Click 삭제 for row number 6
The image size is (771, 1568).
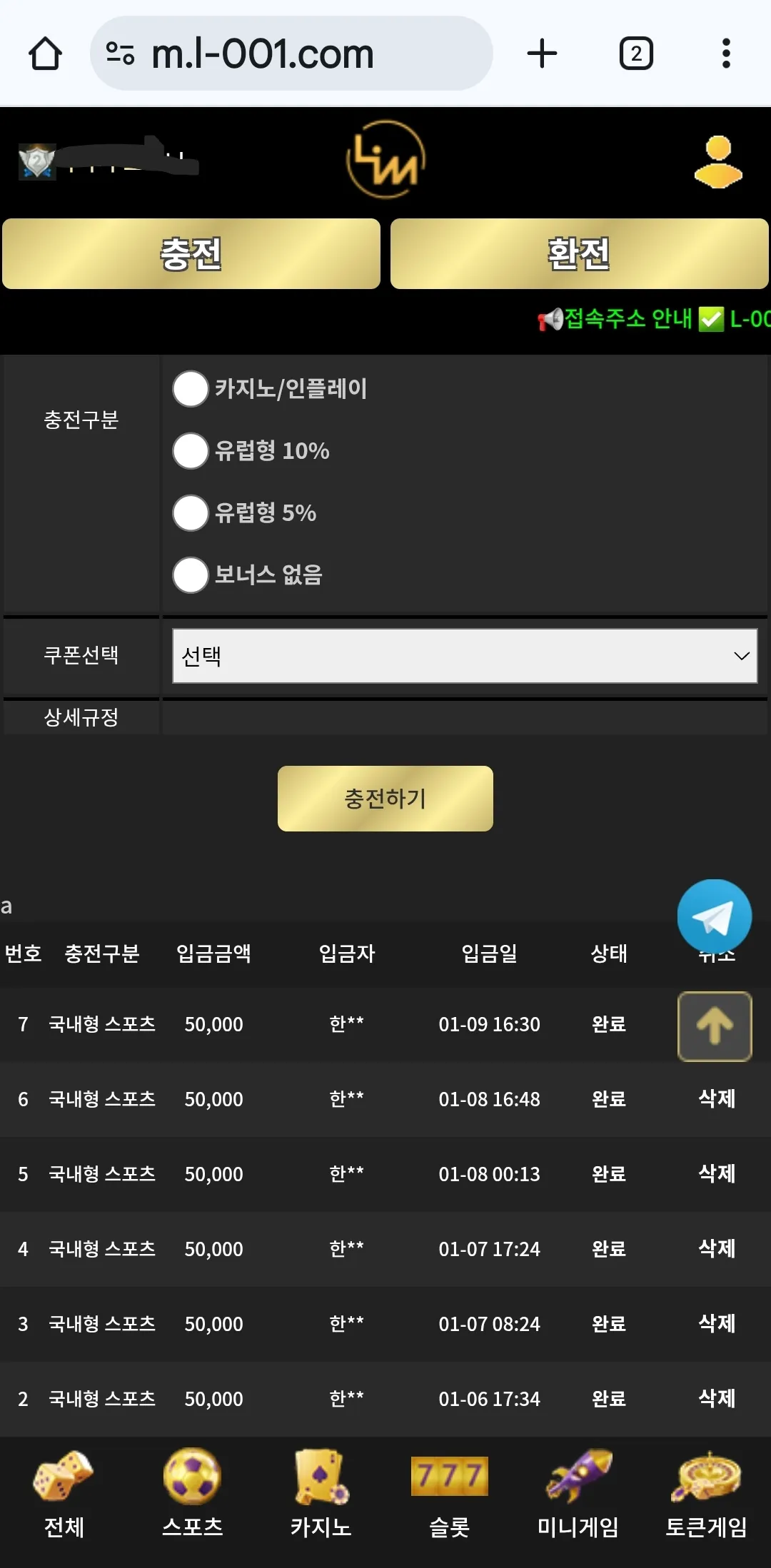(x=717, y=1098)
